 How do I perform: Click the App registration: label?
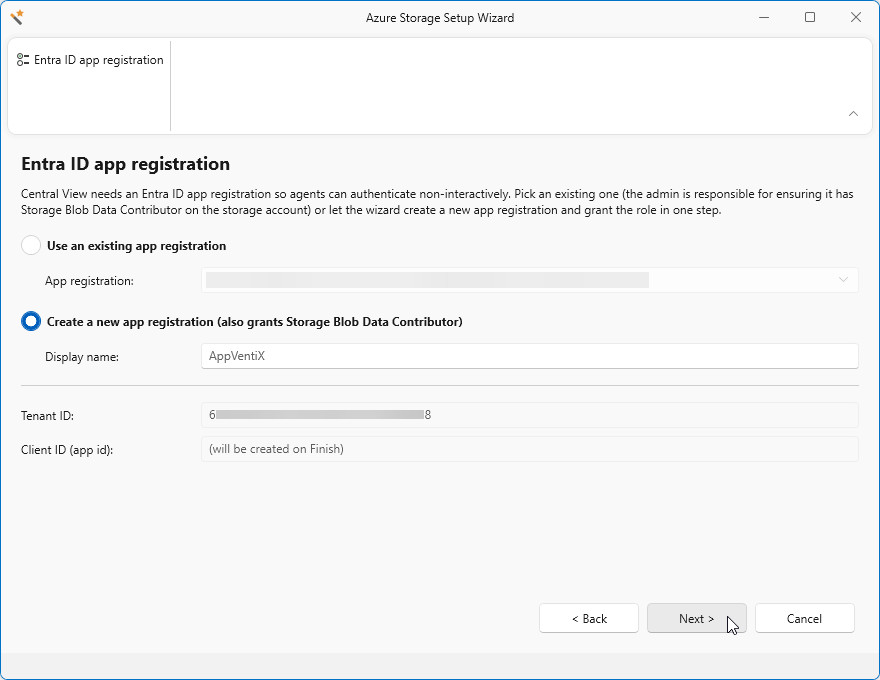(x=89, y=281)
